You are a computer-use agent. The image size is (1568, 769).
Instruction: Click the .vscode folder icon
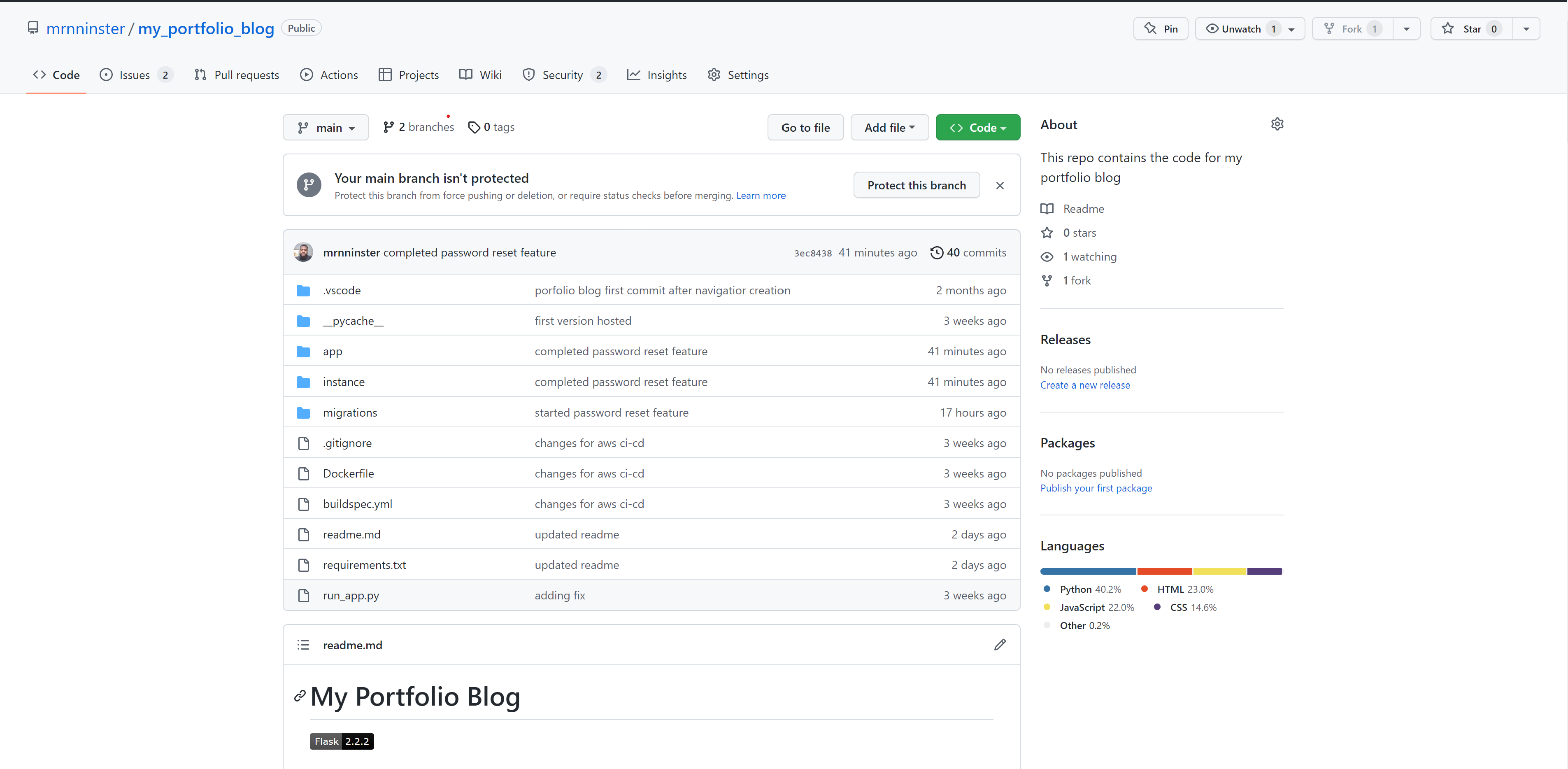tap(303, 290)
